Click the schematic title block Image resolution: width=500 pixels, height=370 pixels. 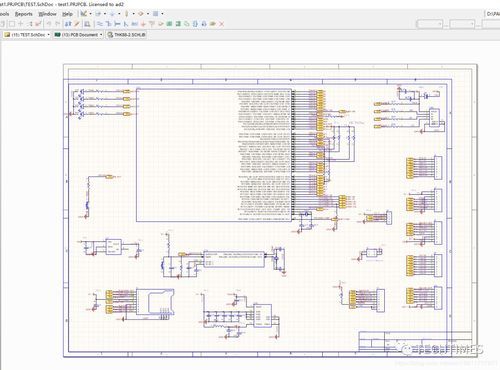(x=415, y=341)
